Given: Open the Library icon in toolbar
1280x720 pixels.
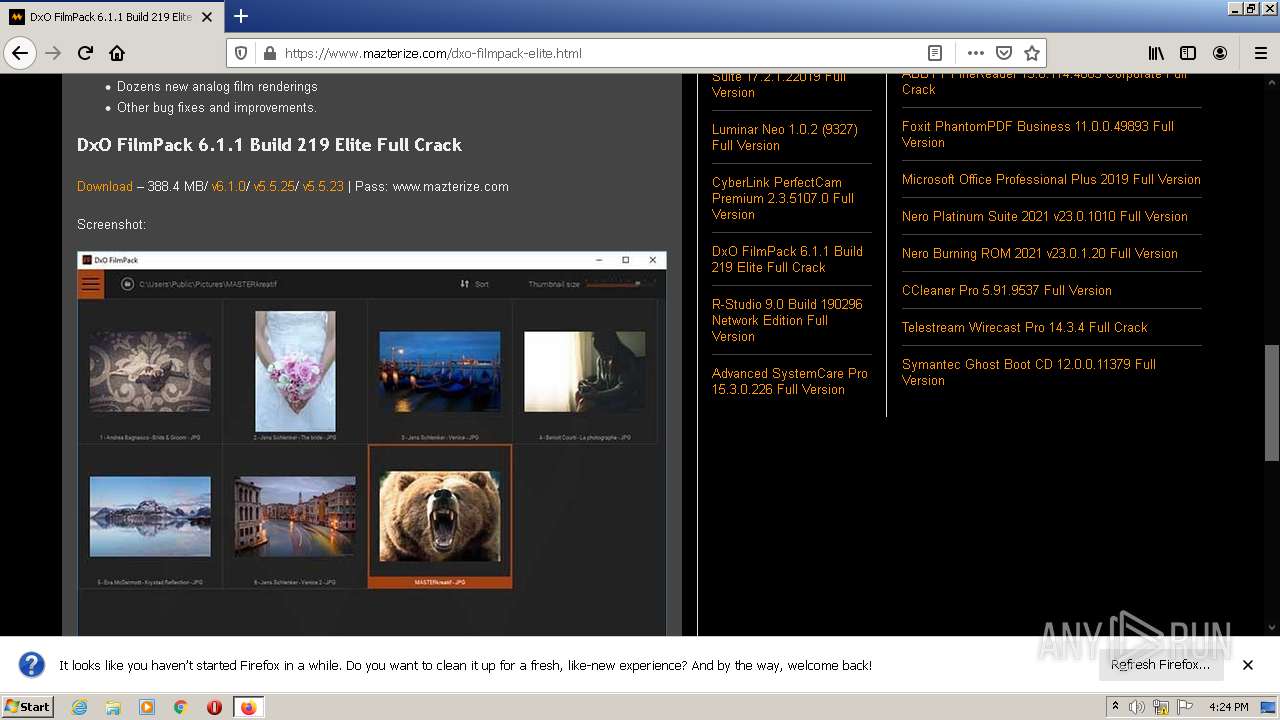Looking at the screenshot, I should click(x=1156, y=53).
